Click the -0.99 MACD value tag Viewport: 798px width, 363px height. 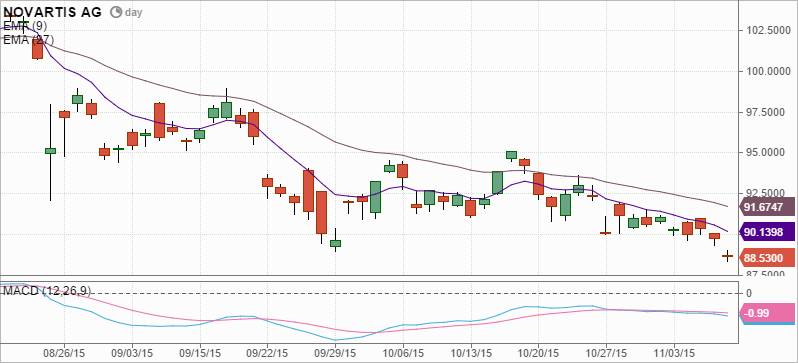click(x=766, y=314)
